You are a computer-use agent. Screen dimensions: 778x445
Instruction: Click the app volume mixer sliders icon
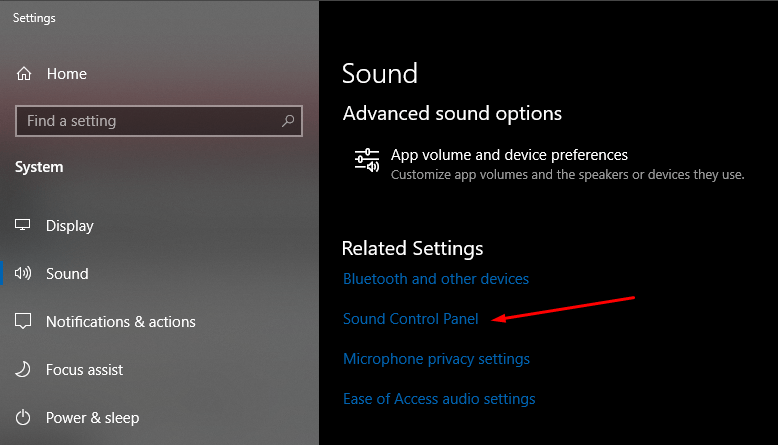click(x=367, y=160)
